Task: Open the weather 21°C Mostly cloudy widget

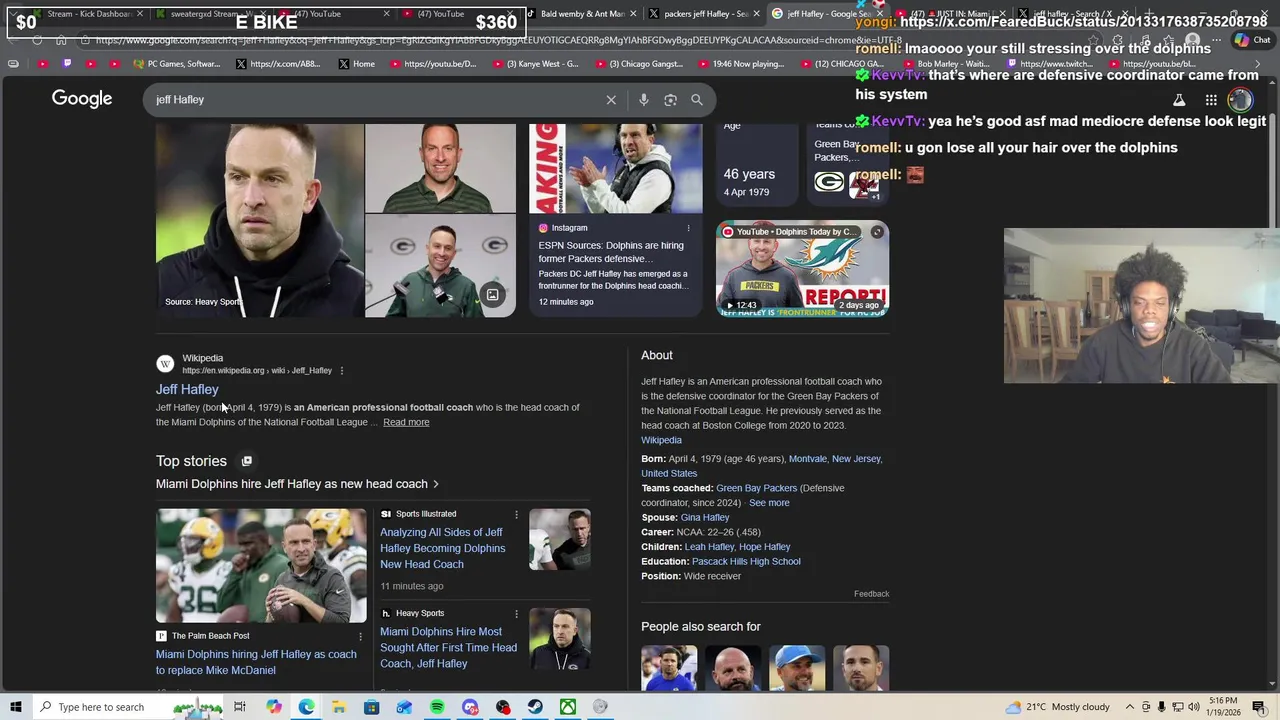Action: tap(1060, 707)
